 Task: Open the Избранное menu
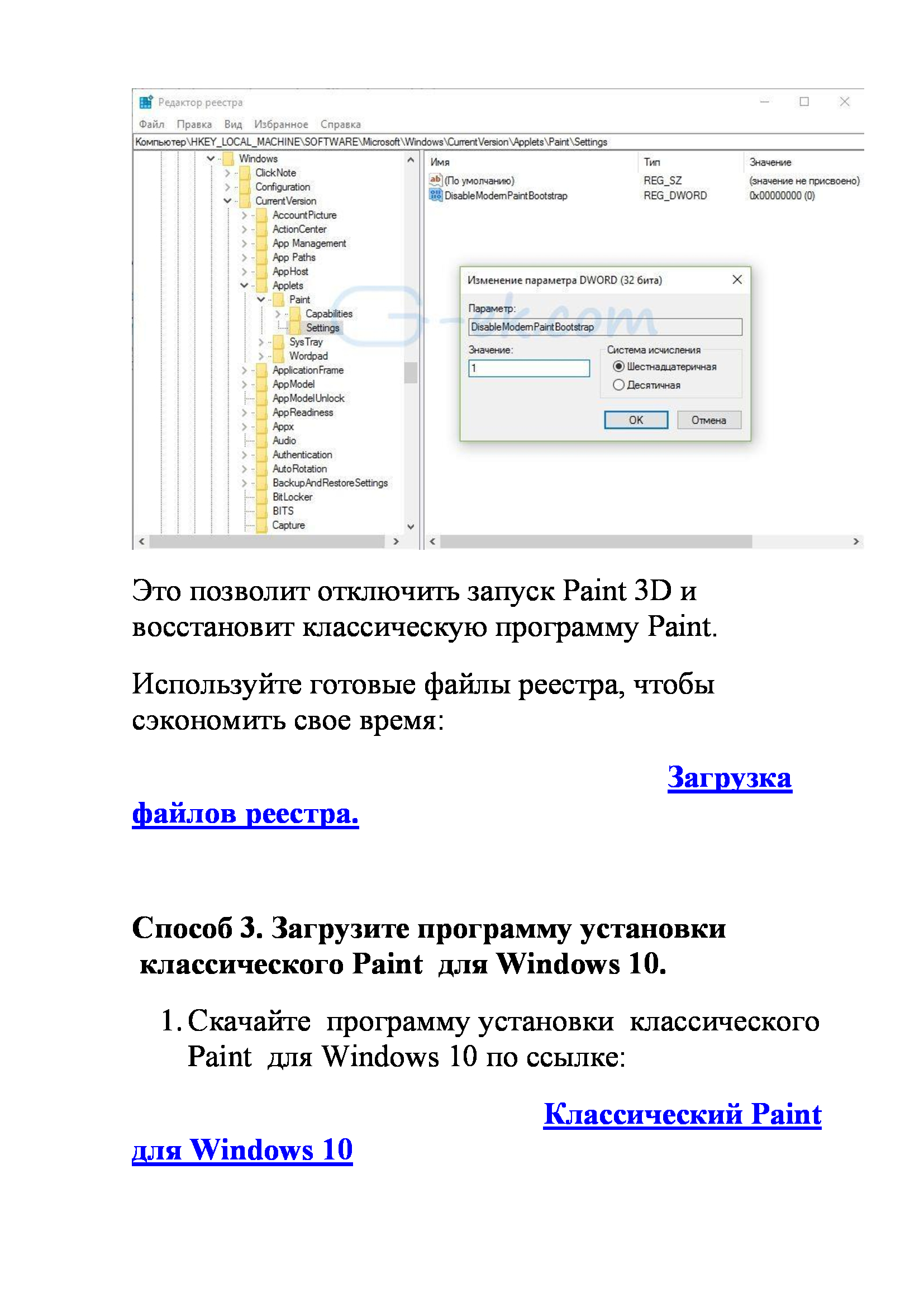(x=280, y=124)
